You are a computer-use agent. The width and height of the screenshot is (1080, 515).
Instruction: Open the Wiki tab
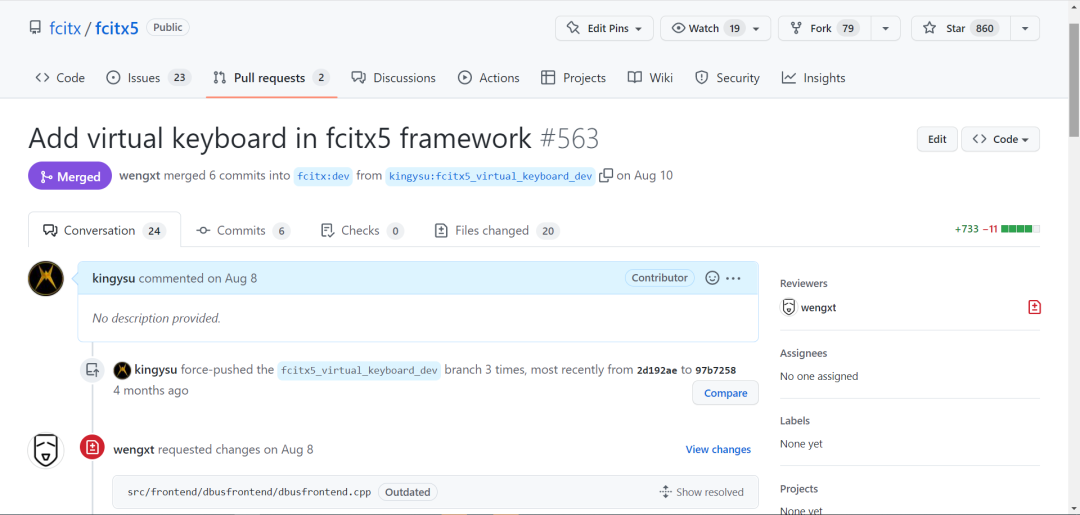tap(650, 78)
